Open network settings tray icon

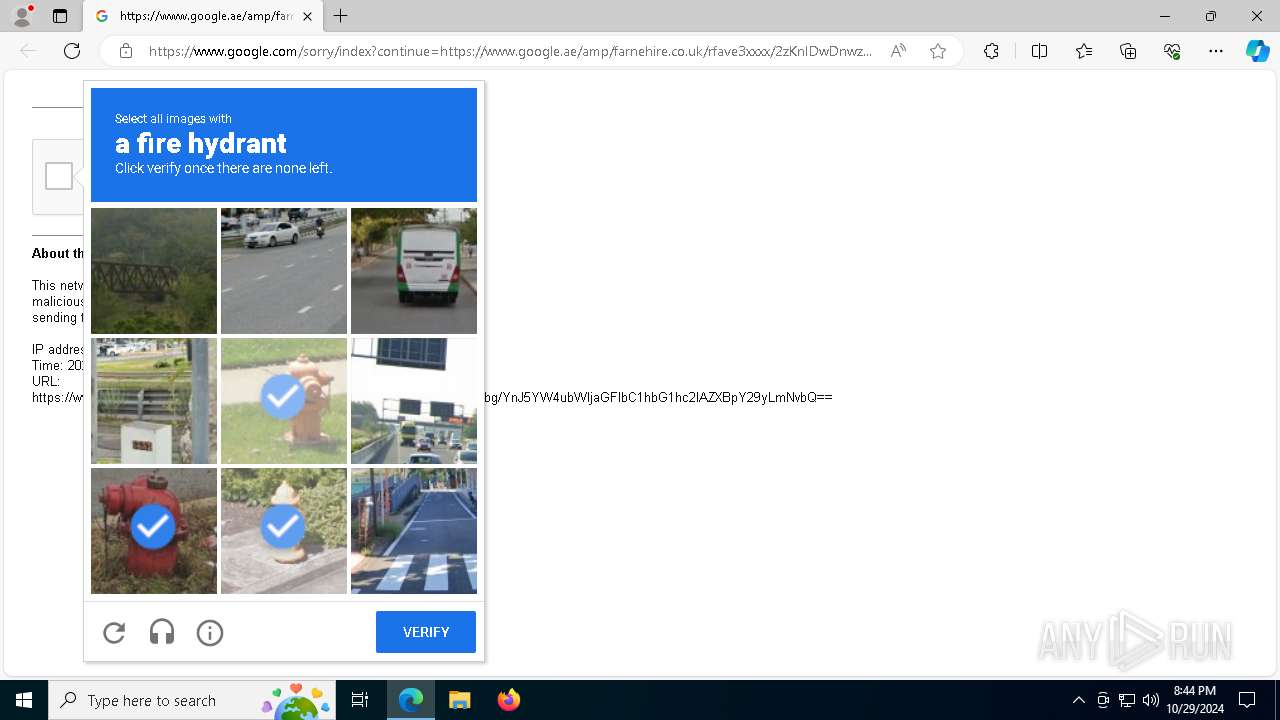click(x=1127, y=700)
